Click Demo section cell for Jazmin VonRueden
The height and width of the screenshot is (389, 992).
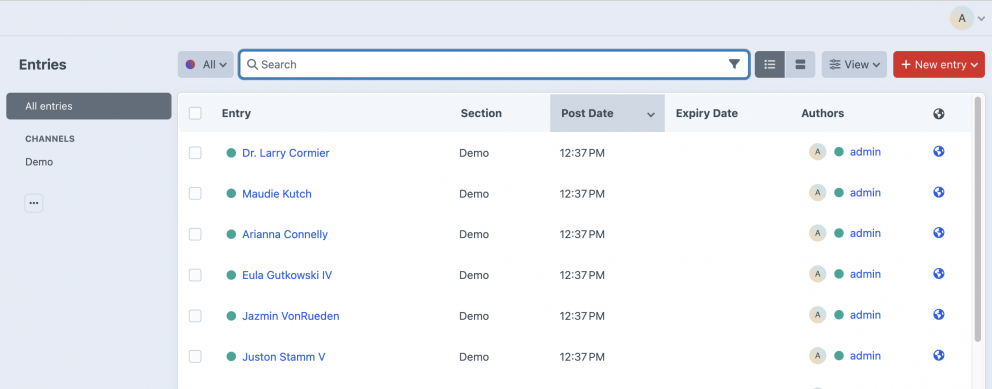tap(474, 316)
